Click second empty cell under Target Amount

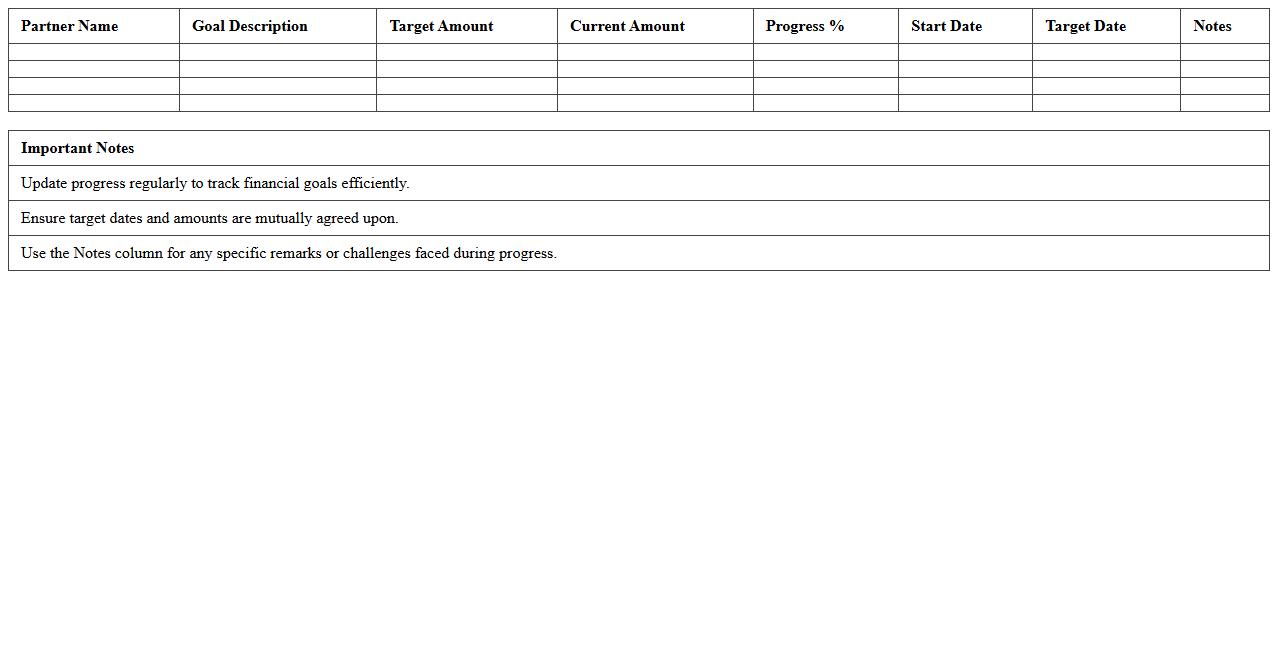pyautogui.click(x=466, y=69)
